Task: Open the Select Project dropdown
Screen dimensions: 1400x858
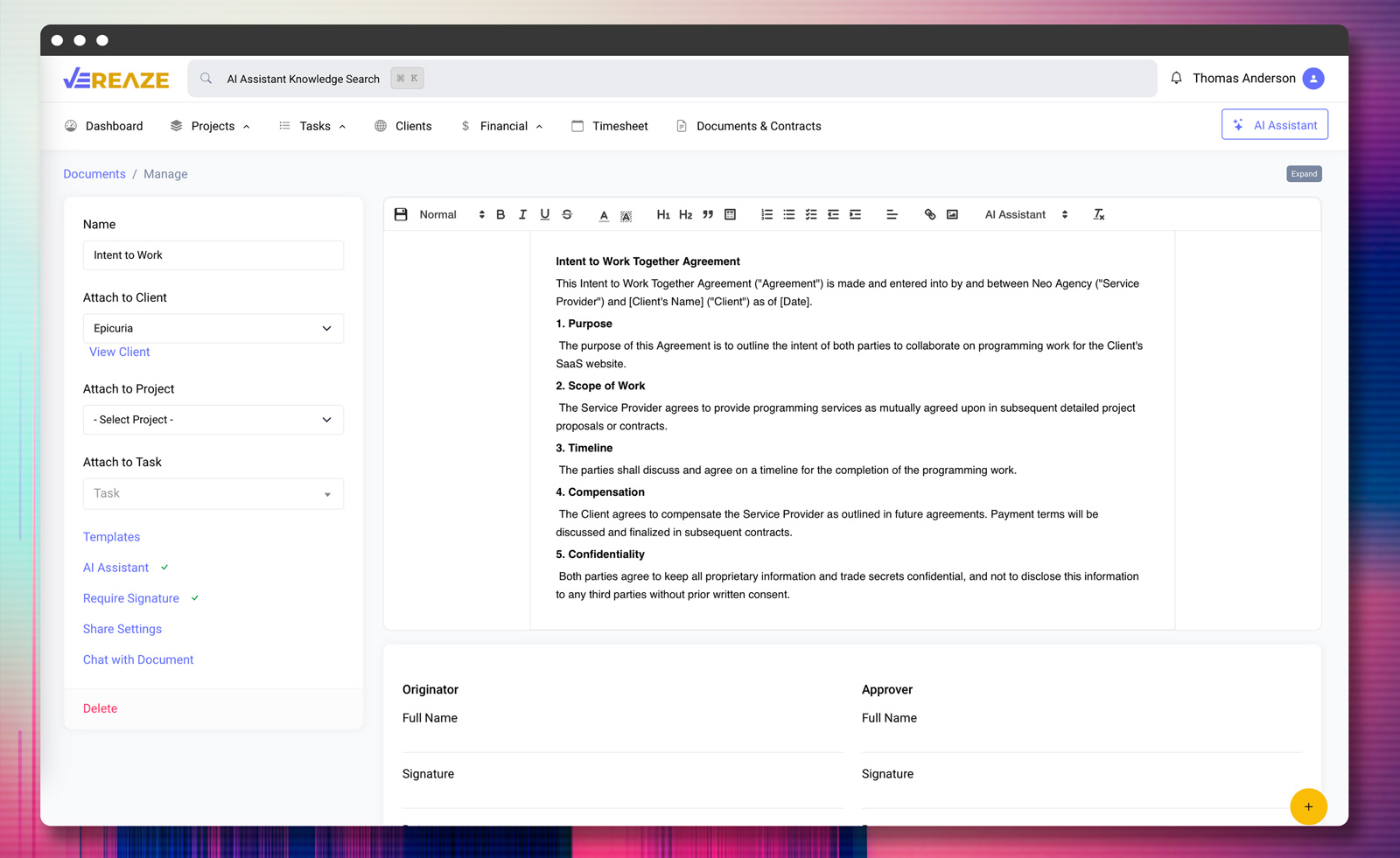Action: click(213, 420)
